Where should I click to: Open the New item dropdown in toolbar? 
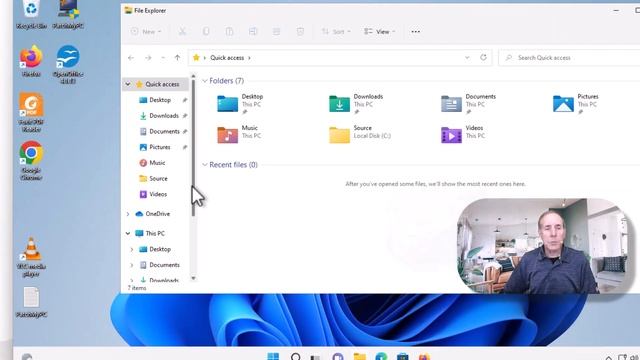(x=146, y=31)
